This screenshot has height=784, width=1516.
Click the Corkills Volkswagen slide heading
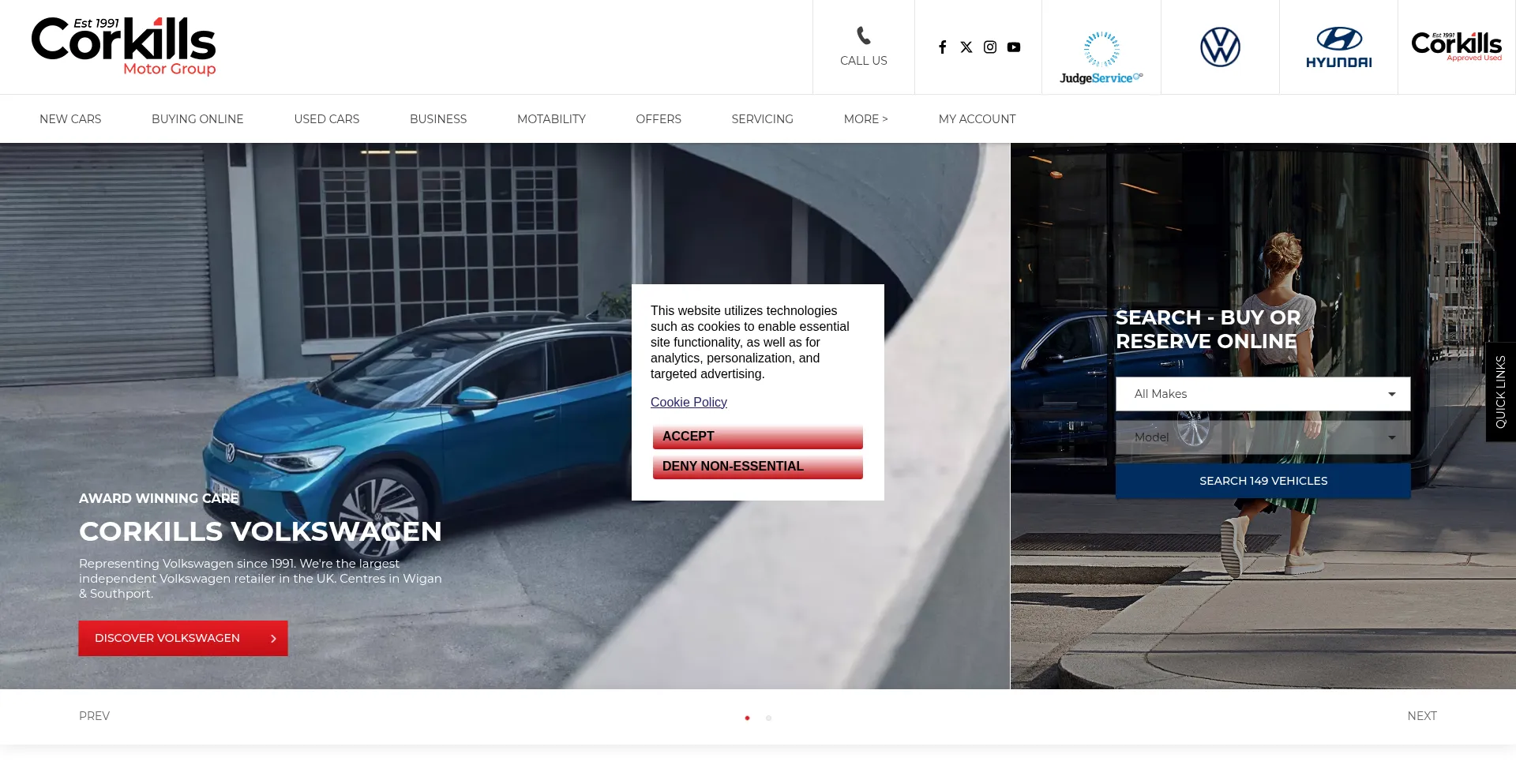click(261, 531)
